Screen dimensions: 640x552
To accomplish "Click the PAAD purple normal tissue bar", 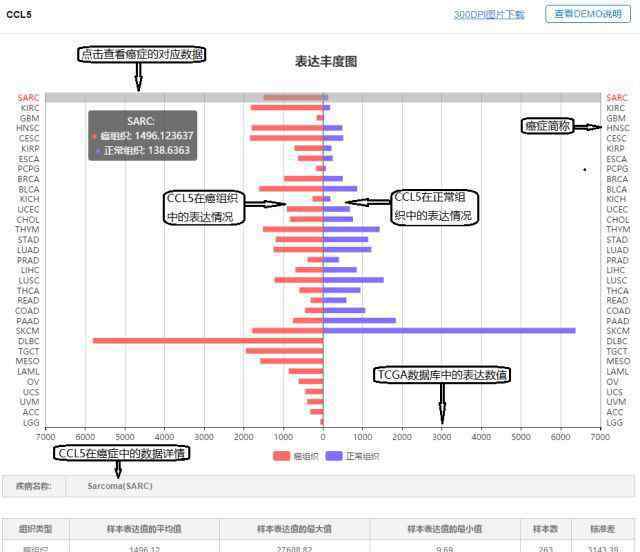I will (360, 321).
